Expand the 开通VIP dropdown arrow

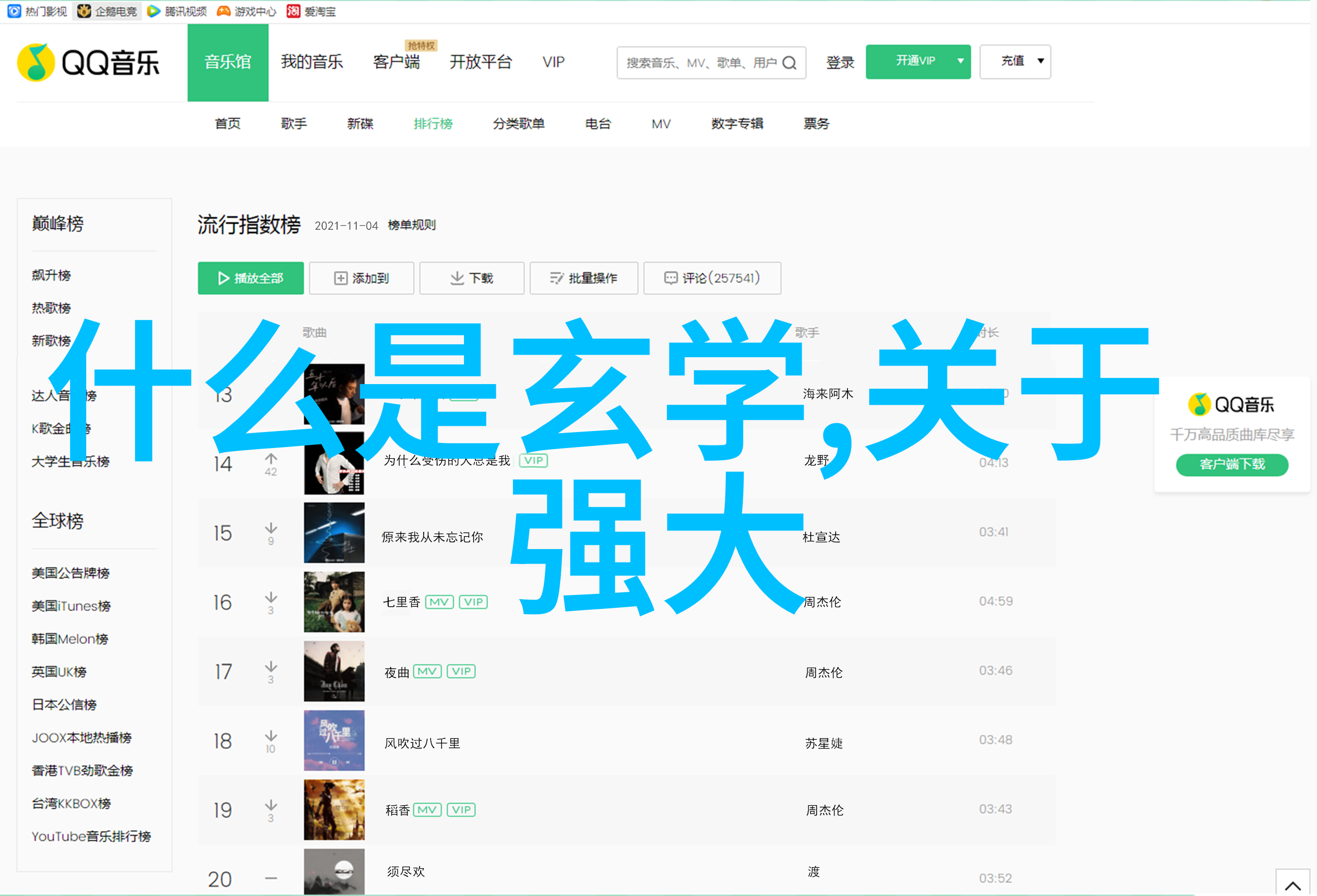[x=960, y=61]
